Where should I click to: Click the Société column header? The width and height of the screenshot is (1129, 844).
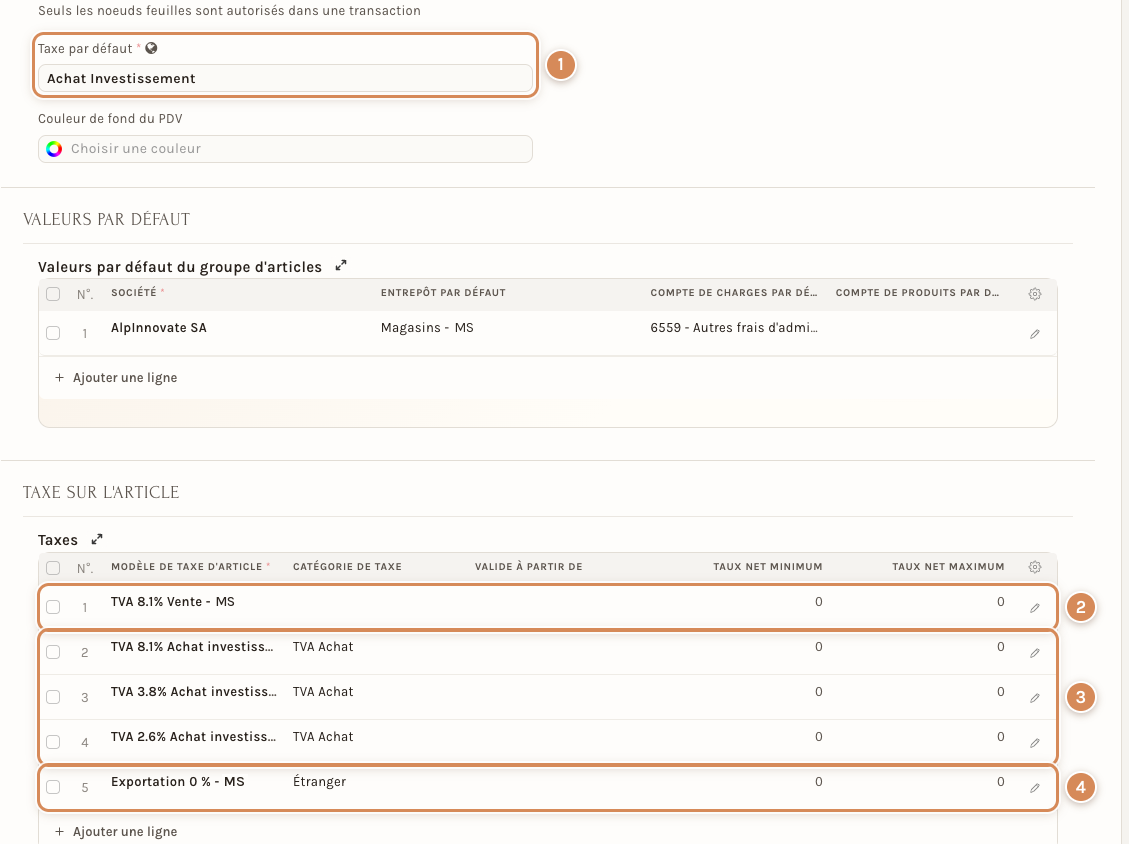(138, 292)
